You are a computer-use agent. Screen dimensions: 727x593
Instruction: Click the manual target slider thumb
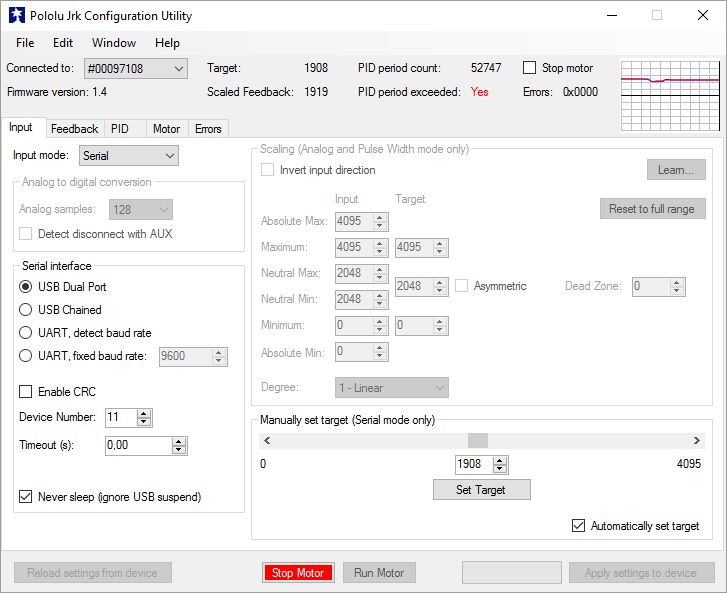tap(478, 441)
